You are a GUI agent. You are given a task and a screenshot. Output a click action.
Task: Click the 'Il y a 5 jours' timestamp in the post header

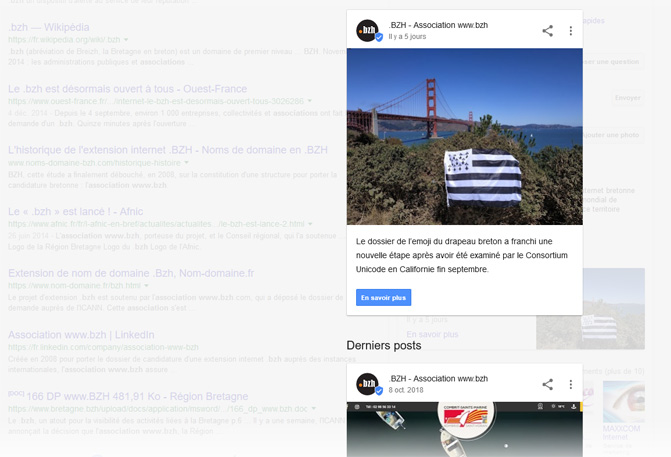pos(407,37)
